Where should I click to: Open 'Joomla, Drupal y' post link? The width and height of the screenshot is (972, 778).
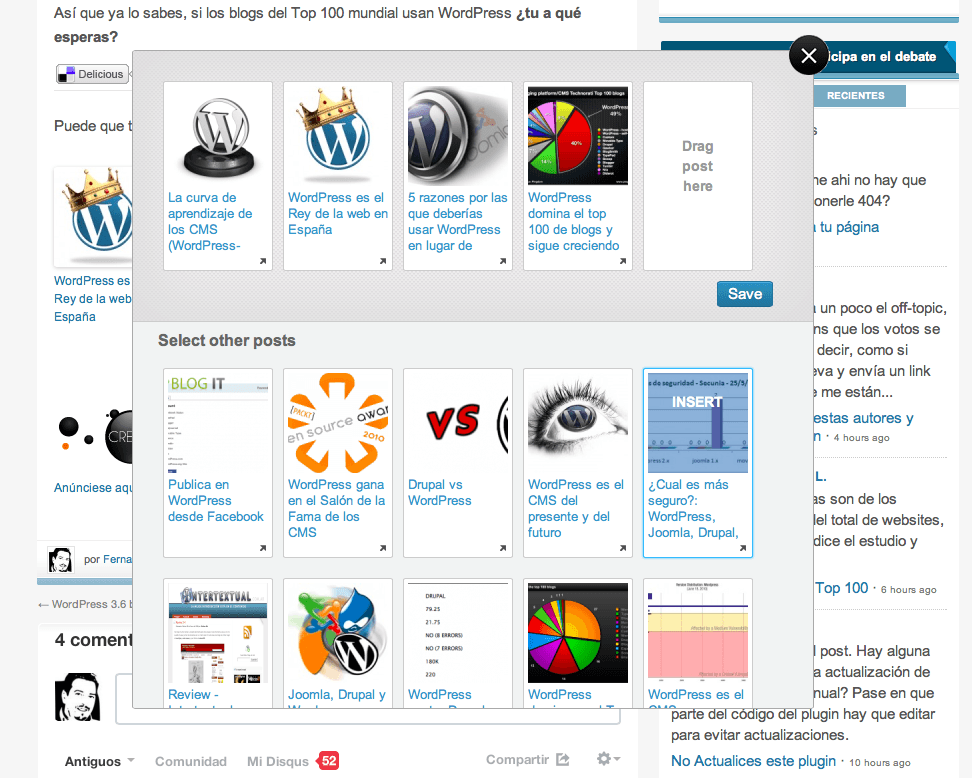[337, 694]
